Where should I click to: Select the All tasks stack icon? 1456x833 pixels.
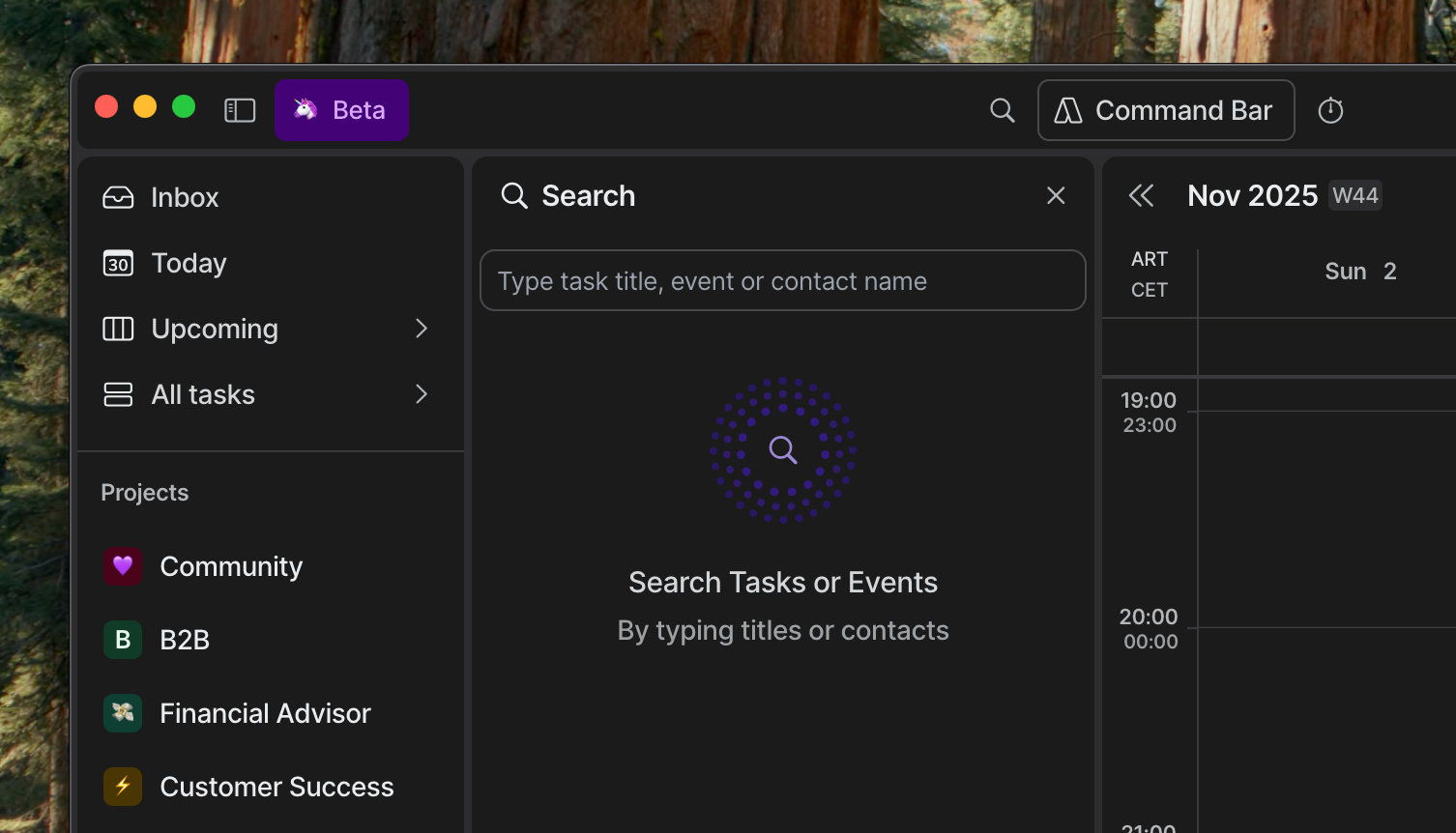[x=118, y=394]
